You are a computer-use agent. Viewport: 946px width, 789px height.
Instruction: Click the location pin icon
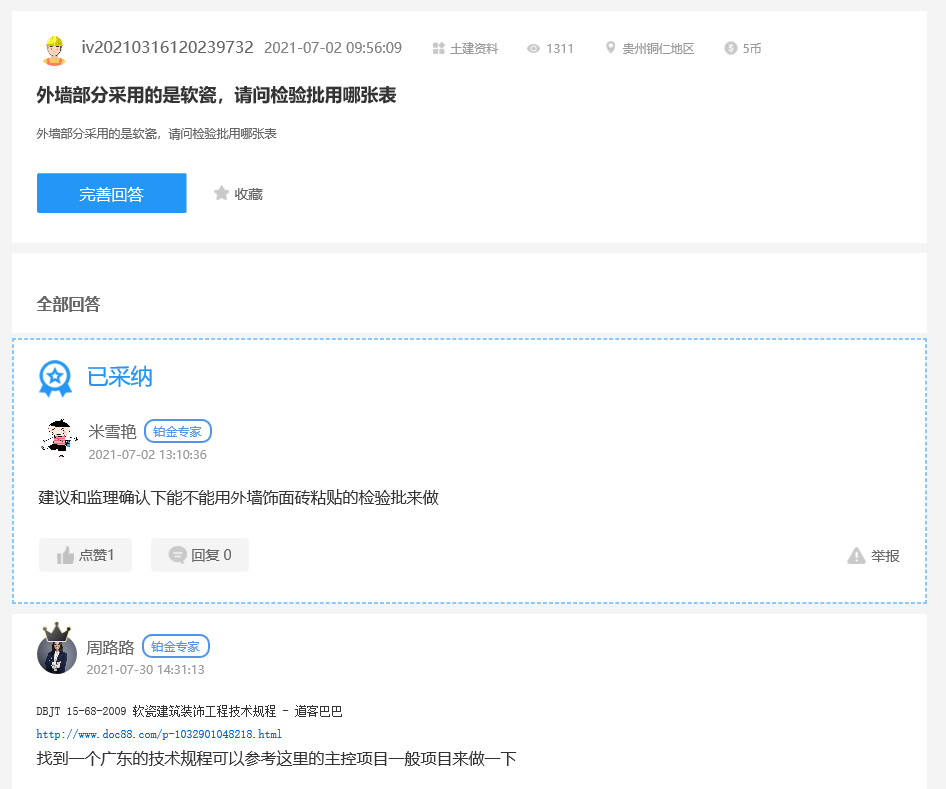610,48
